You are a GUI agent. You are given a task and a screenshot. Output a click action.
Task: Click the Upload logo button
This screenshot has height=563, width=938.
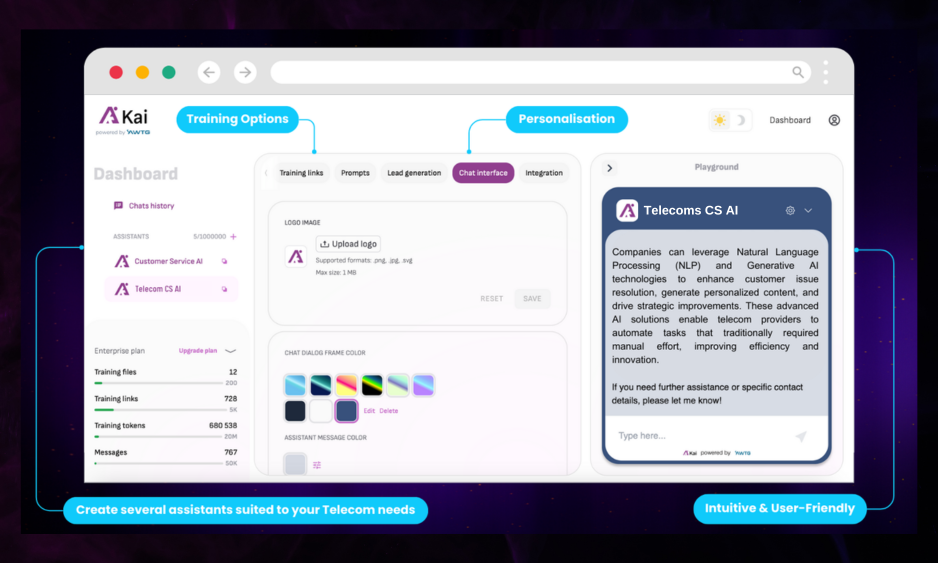(x=348, y=244)
